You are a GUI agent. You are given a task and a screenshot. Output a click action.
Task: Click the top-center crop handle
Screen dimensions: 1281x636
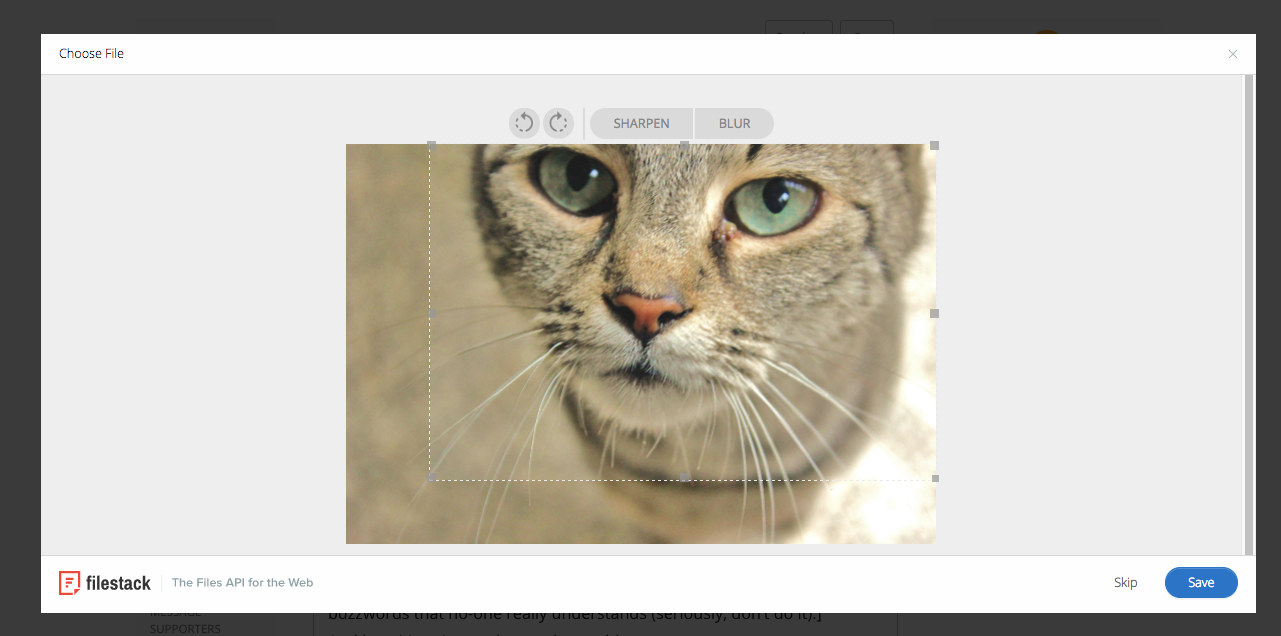pyautogui.click(x=684, y=145)
